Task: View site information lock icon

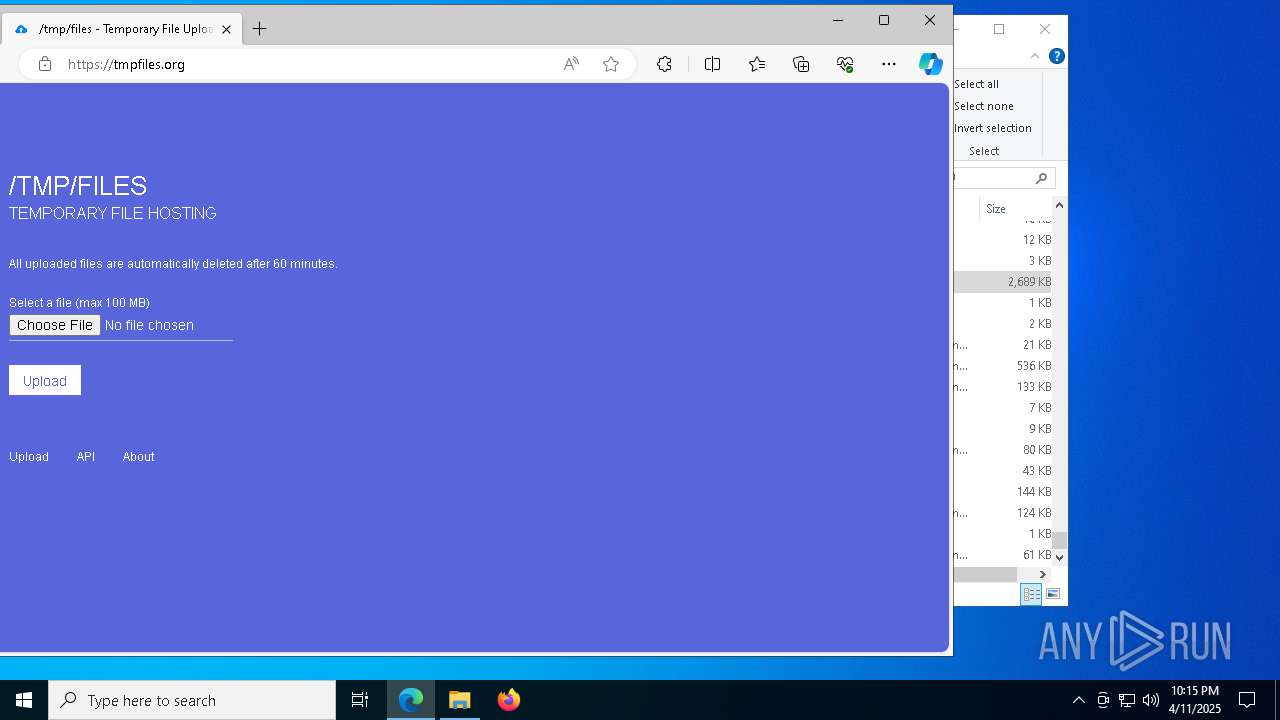Action: click(44, 64)
